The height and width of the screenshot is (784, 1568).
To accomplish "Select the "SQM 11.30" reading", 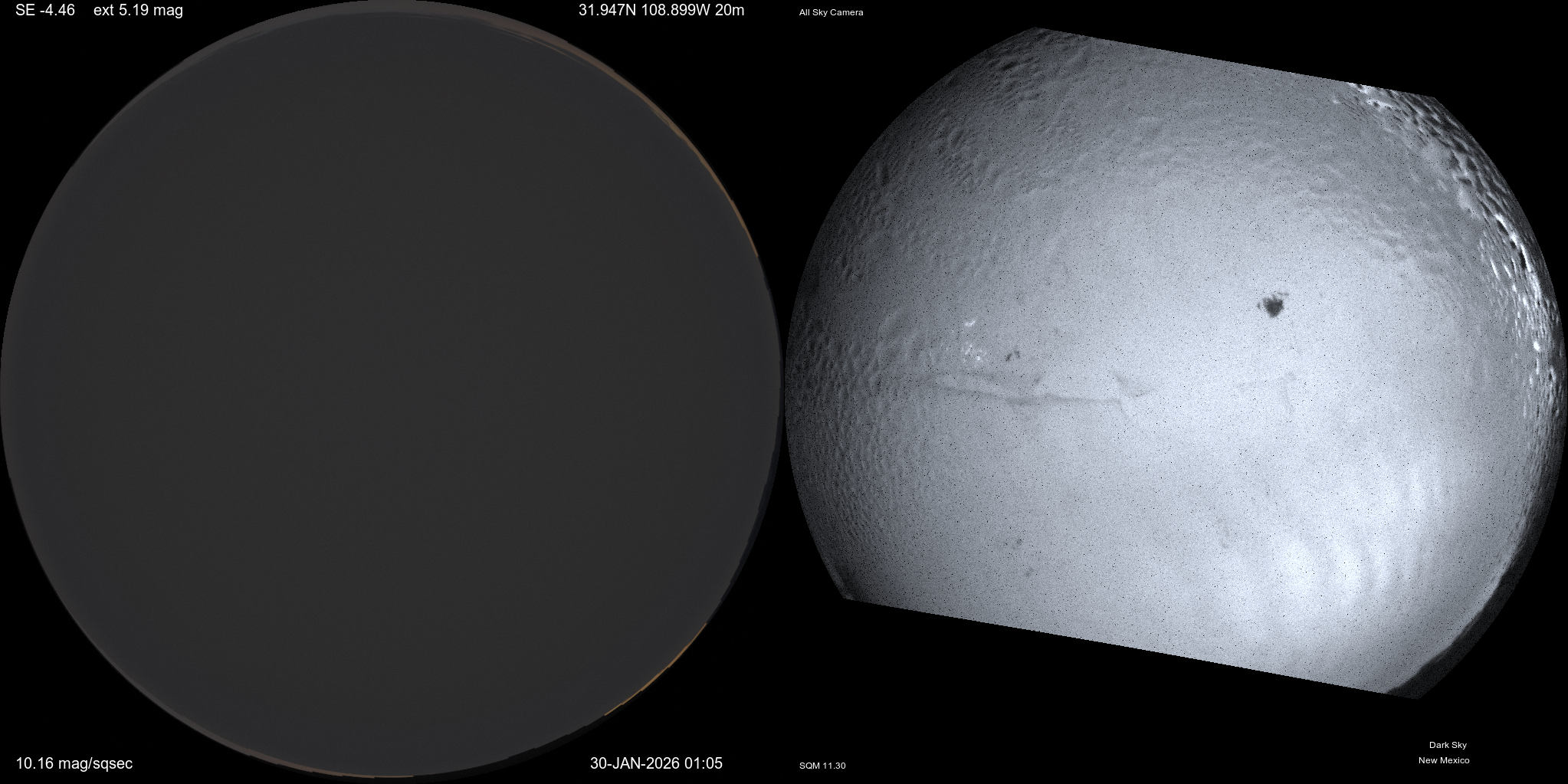I will pyautogui.click(x=822, y=766).
